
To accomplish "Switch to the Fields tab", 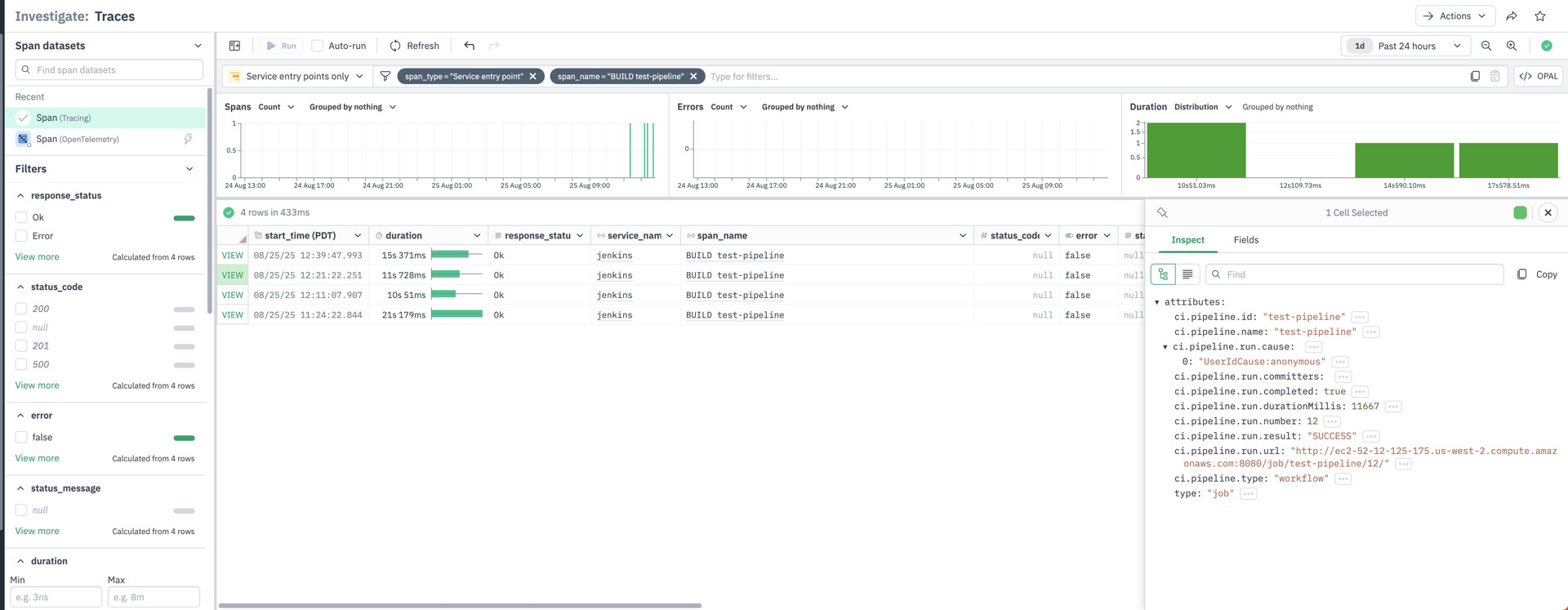I will 1245,240.
